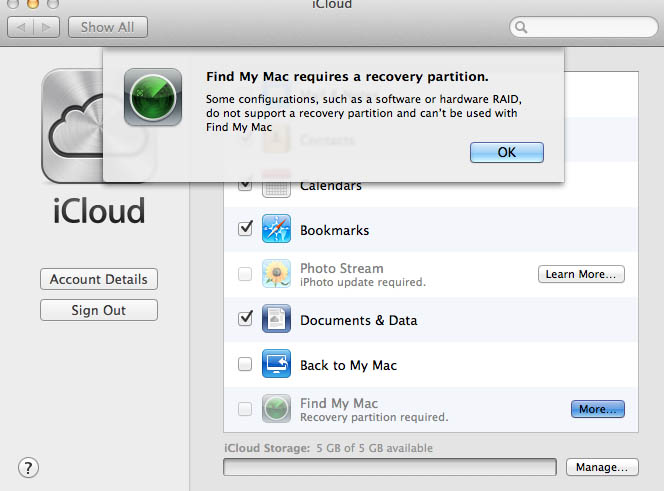Screen dimensions: 664x491
Task: Click the Photo Stream label
Action: tap(342, 268)
